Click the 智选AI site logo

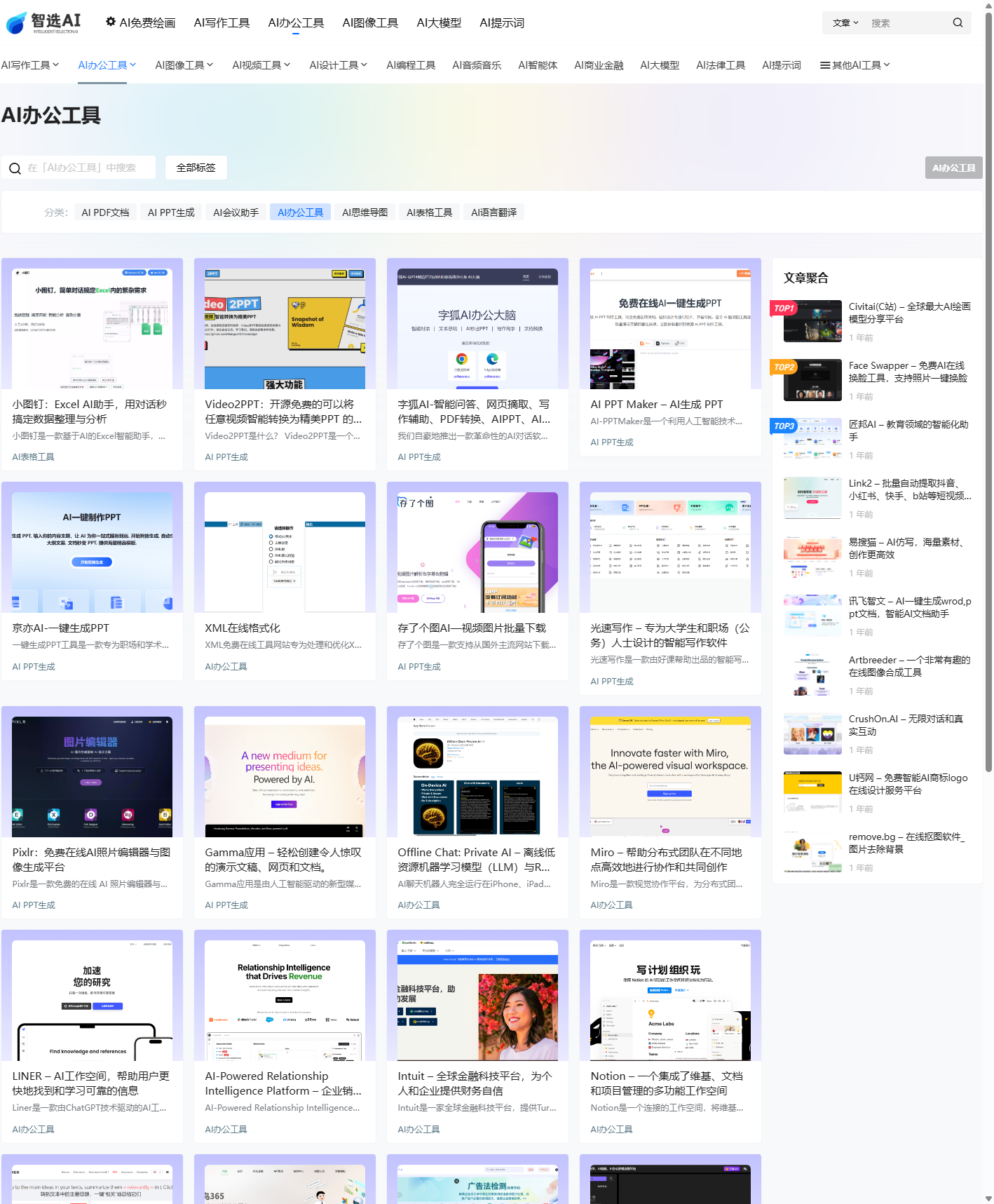43,22
